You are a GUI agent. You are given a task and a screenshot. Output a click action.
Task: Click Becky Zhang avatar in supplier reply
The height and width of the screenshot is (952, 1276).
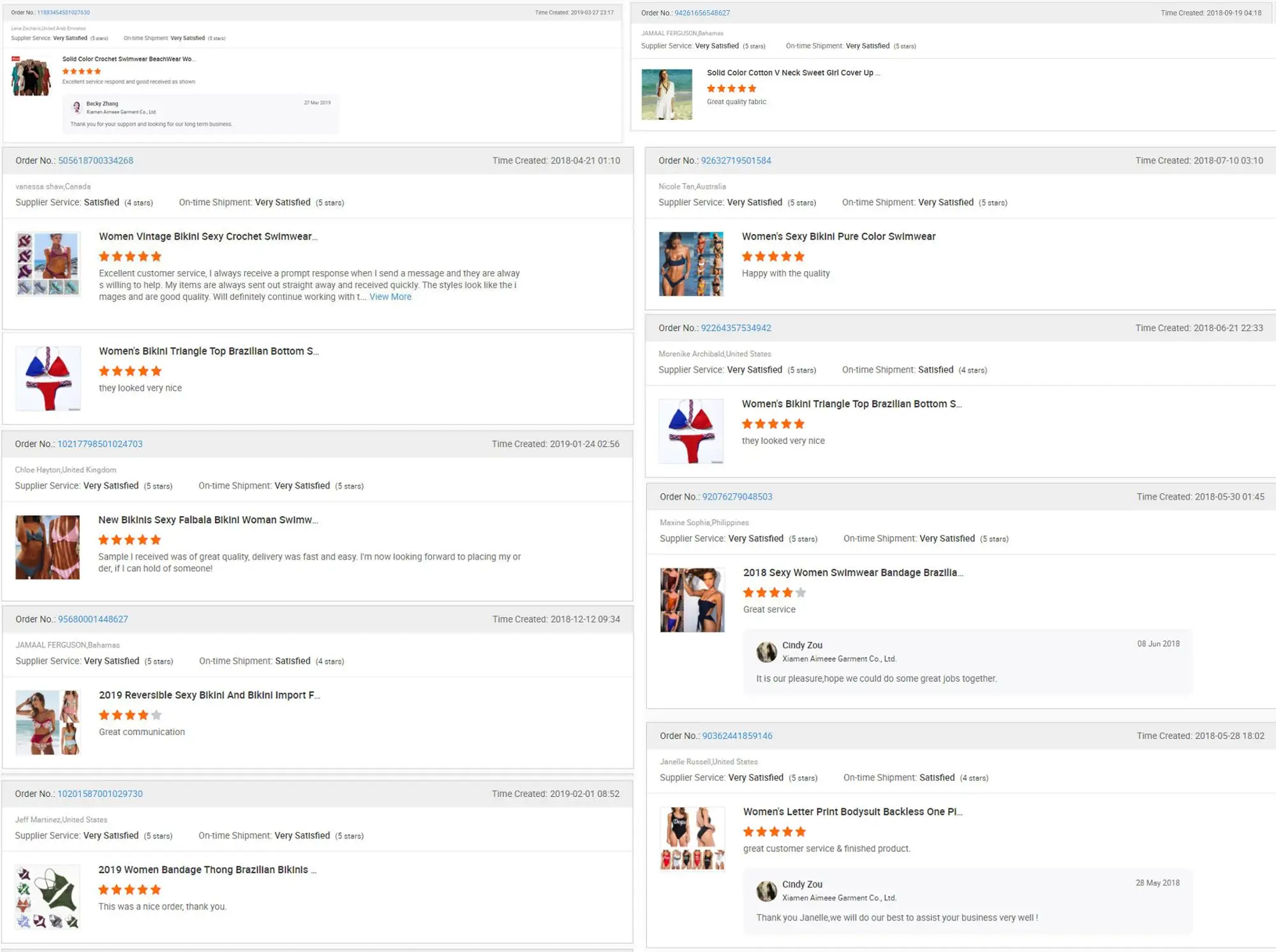point(77,107)
